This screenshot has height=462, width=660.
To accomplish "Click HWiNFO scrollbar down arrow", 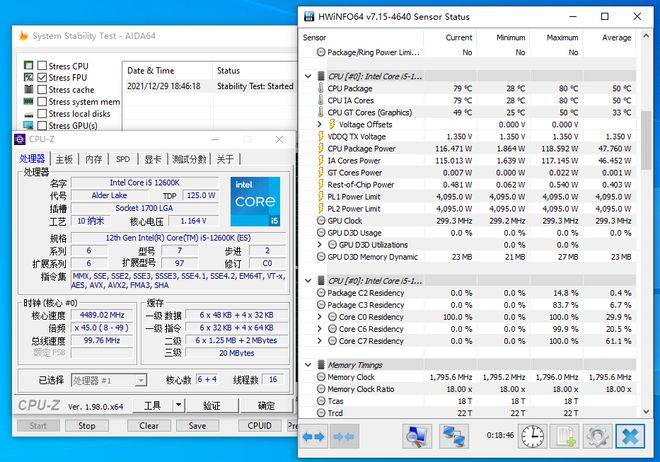I will click(646, 412).
